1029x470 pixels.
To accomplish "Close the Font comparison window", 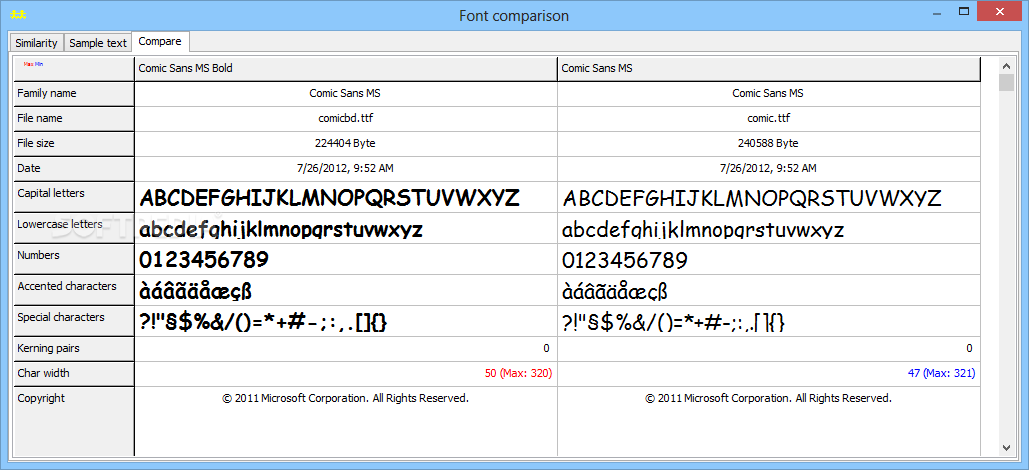I will pos(1001,11).
